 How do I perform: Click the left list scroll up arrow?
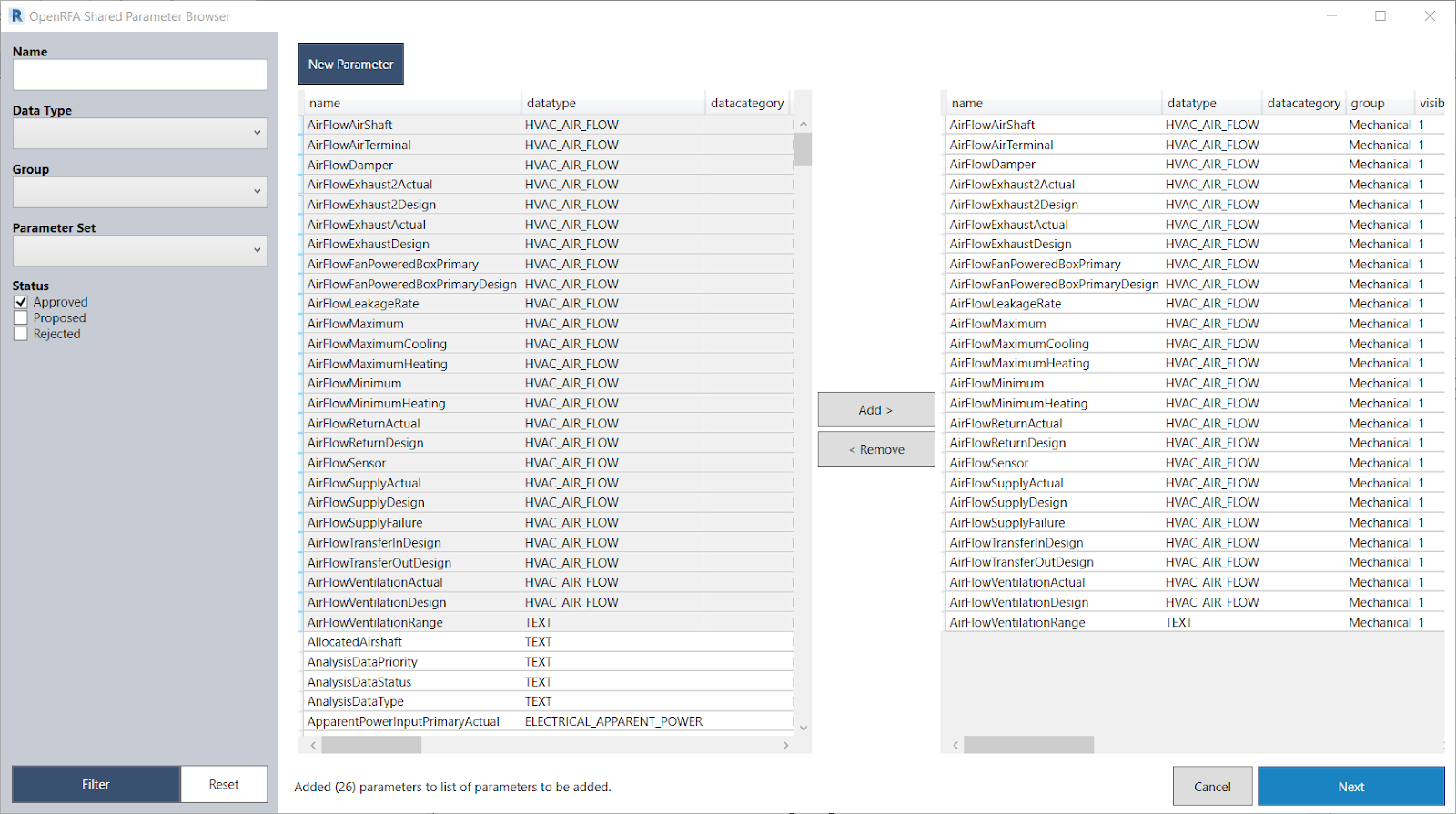point(804,124)
